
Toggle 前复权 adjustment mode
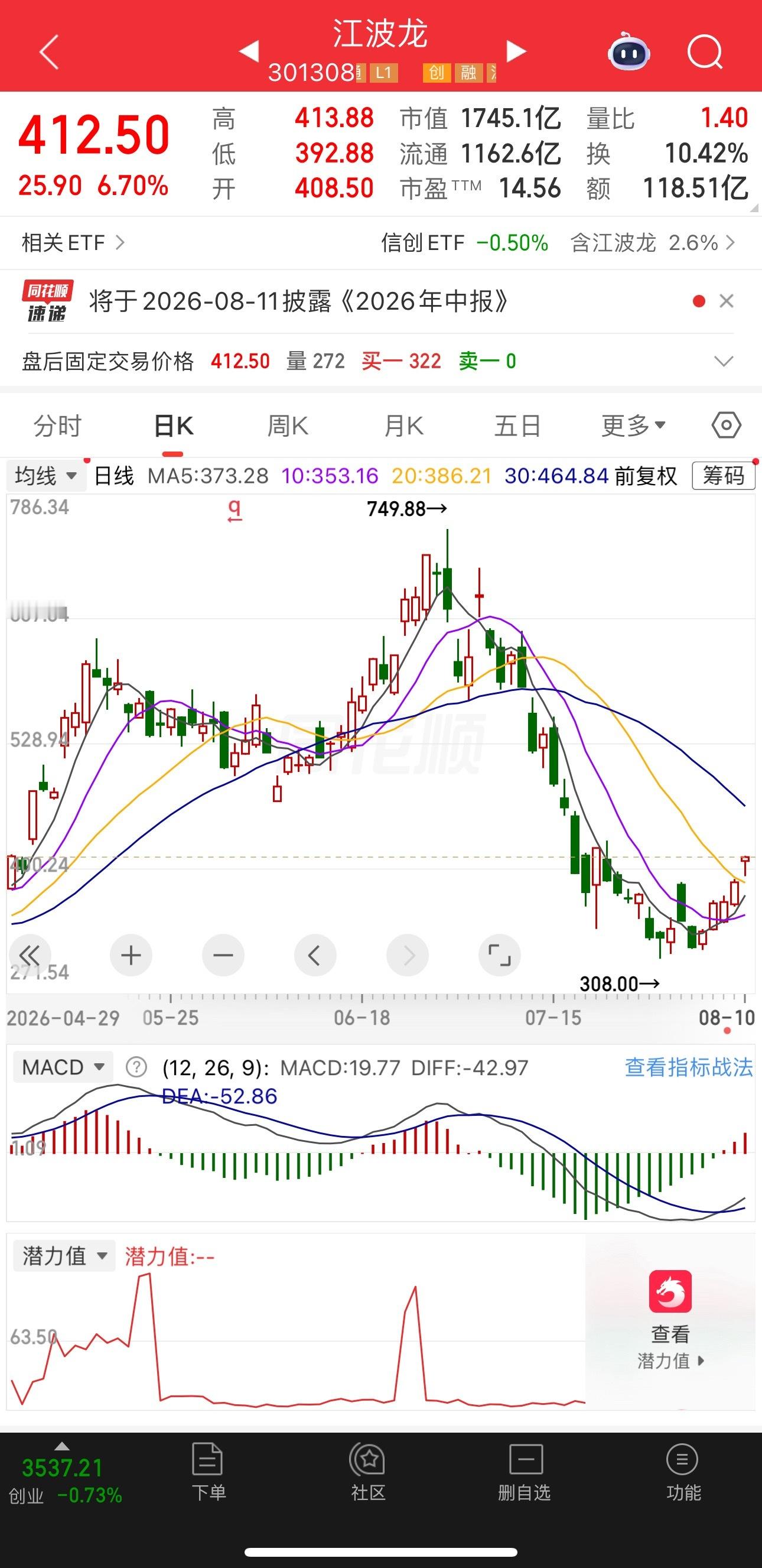(646, 475)
